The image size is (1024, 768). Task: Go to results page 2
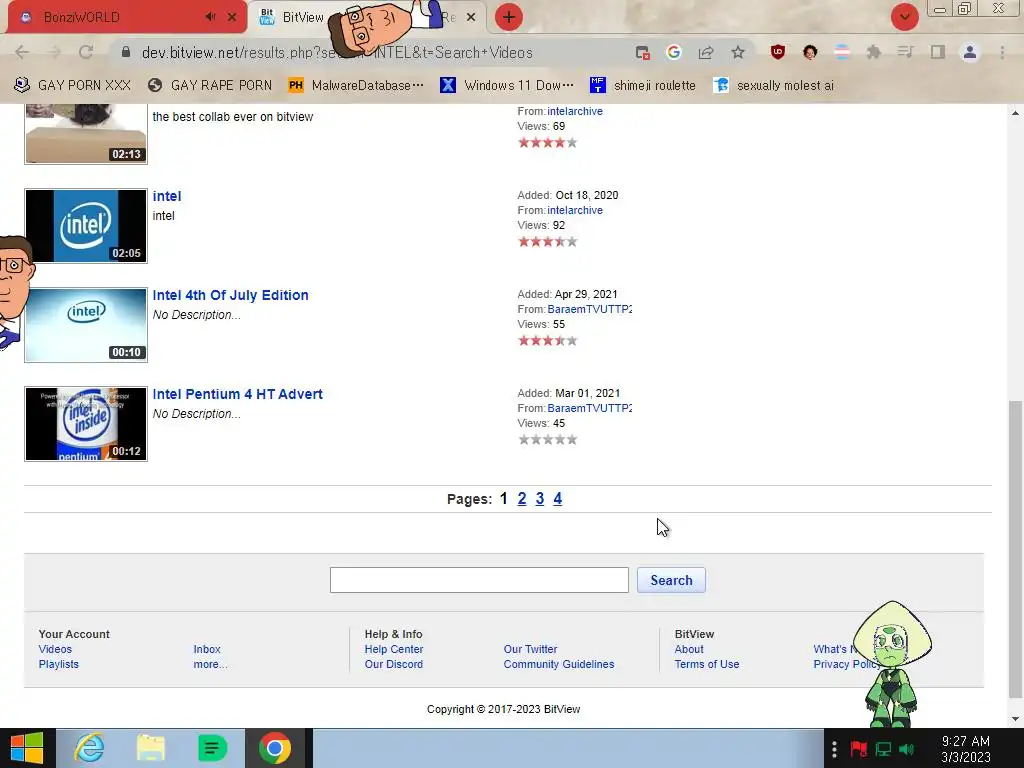pyautogui.click(x=522, y=499)
